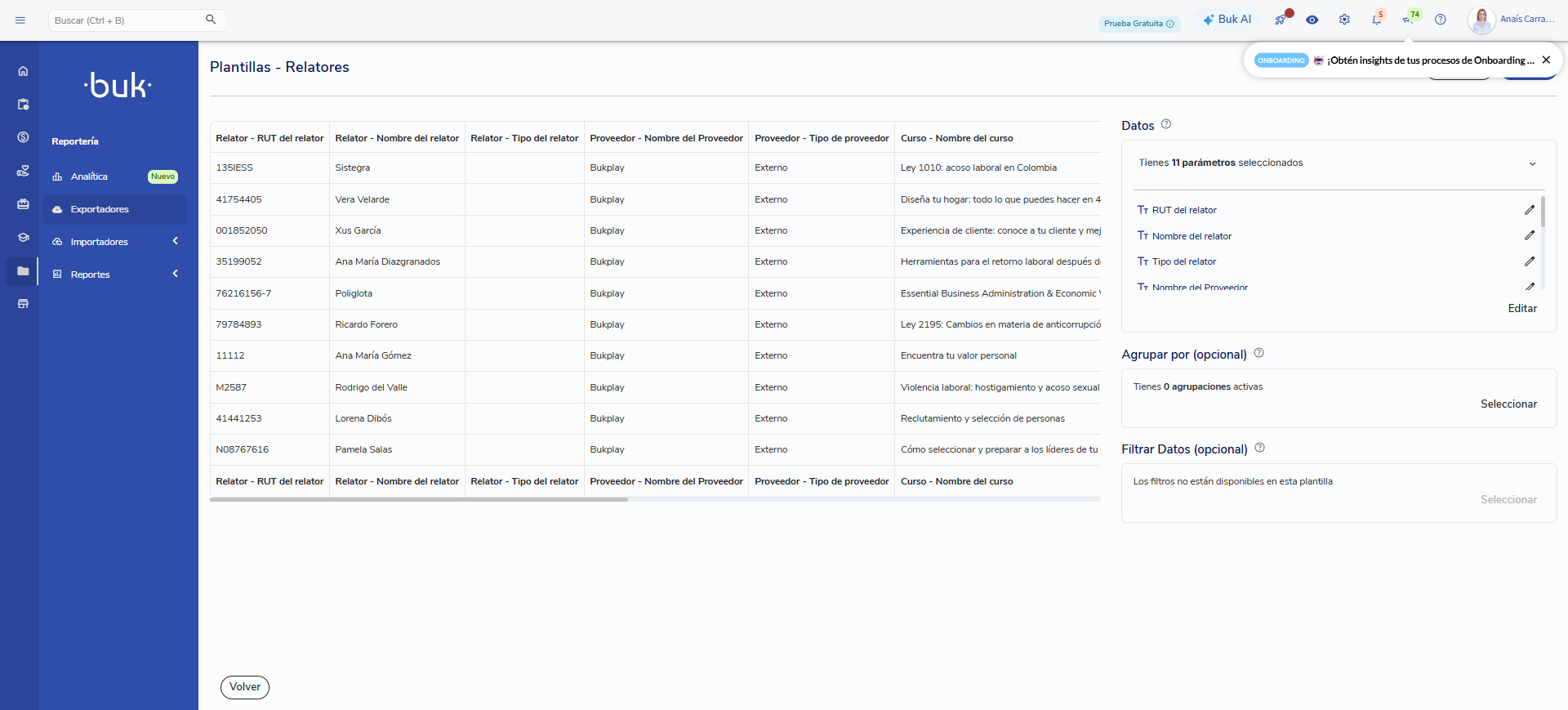Open the store icon in sidebar
This screenshot has width=1568, height=710.
point(23,304)
